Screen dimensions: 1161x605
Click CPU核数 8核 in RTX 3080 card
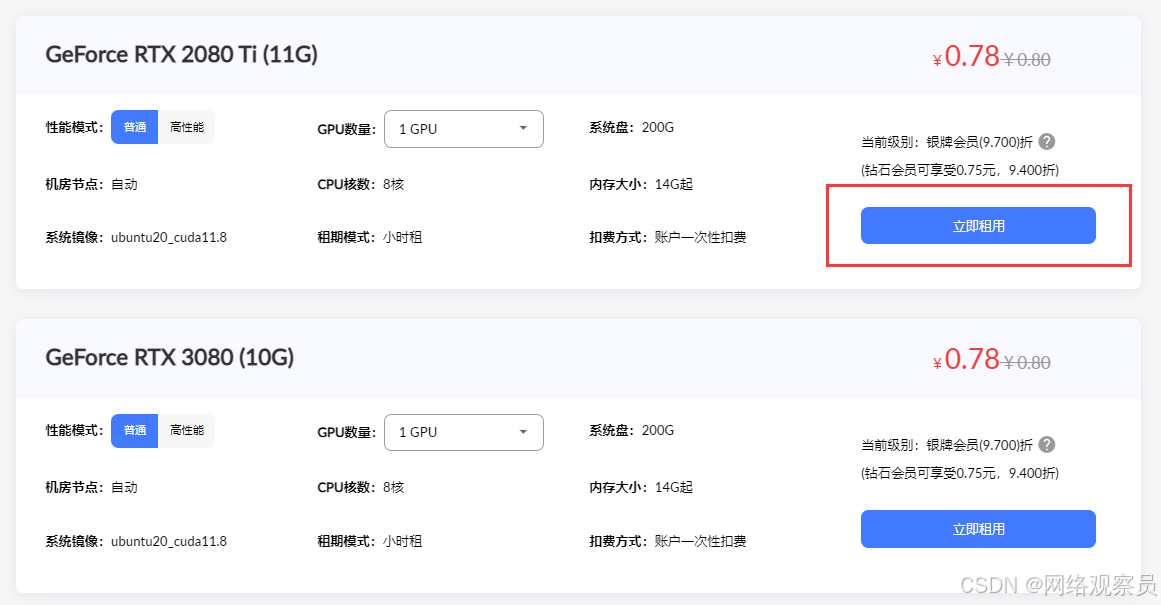tap(361, 487)
